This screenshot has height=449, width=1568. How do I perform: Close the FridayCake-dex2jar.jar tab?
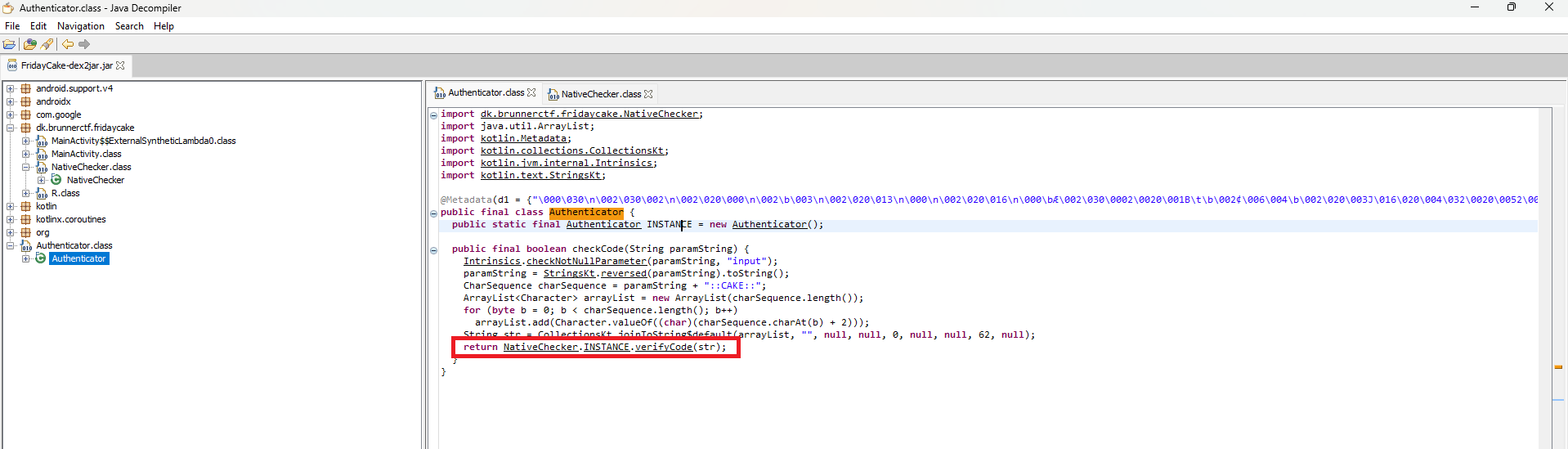tap(121, 65)
